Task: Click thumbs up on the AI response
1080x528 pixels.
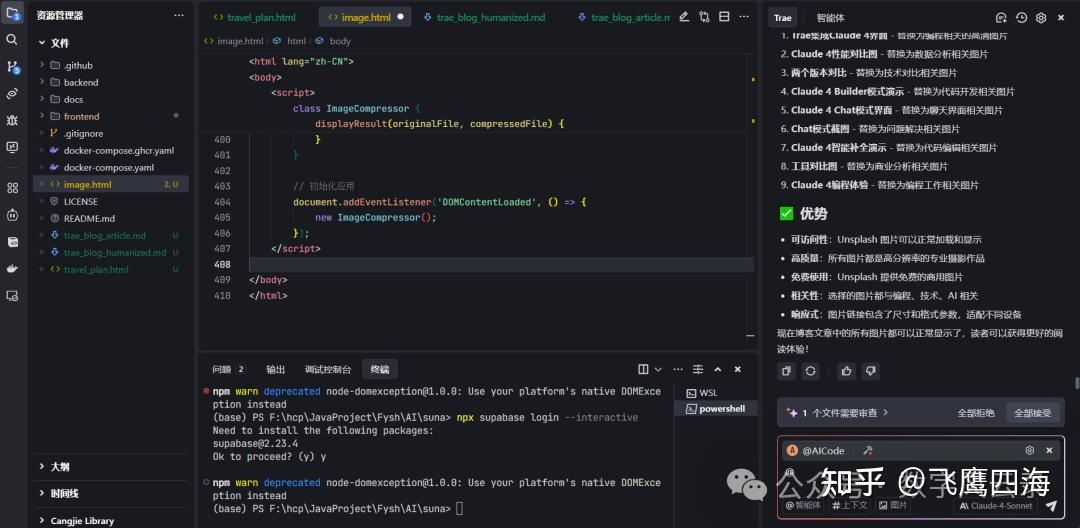Action: pos(847,371)
